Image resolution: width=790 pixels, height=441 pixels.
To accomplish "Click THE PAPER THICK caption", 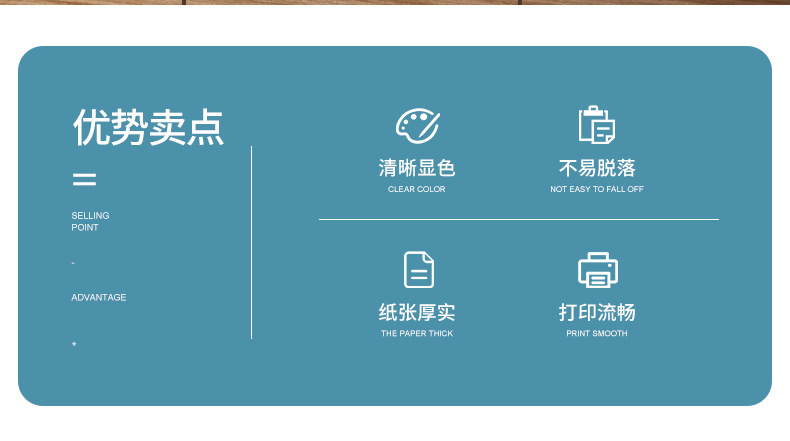I will click(x=417, y=334).
